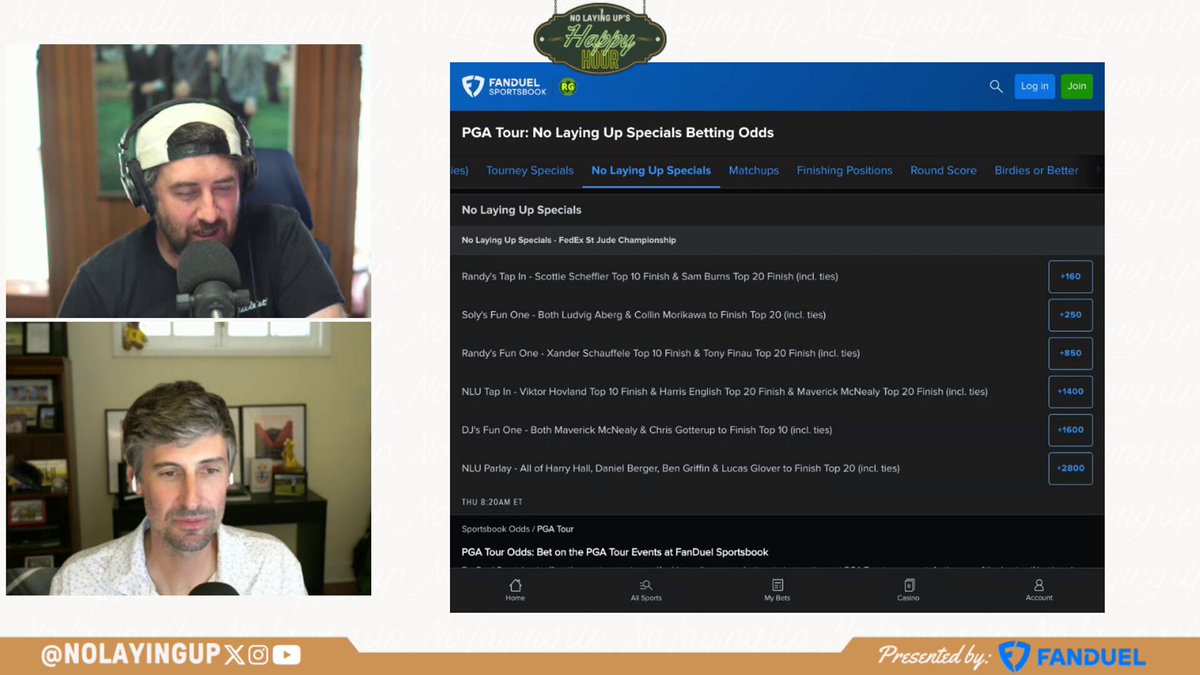Image resolution: width=1200 pixels, height=675 pixels.
Task: Click the PGA Tour Odds article heading
Action: [614, 552]
